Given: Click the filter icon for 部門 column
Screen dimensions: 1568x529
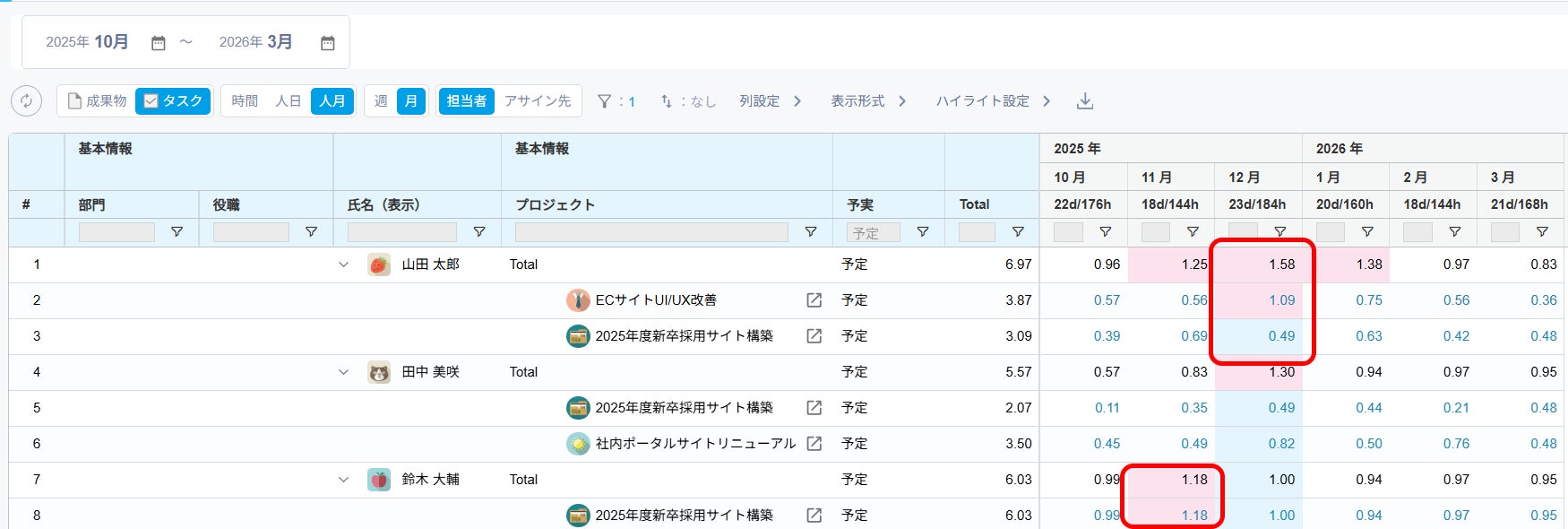Looking at the screenshot, I should point(177,232).
